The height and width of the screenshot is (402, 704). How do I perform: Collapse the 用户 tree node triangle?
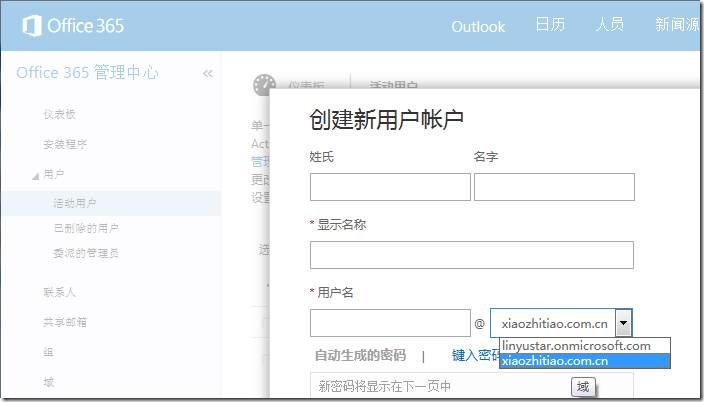pyautogui.click(x=35, y=177)
